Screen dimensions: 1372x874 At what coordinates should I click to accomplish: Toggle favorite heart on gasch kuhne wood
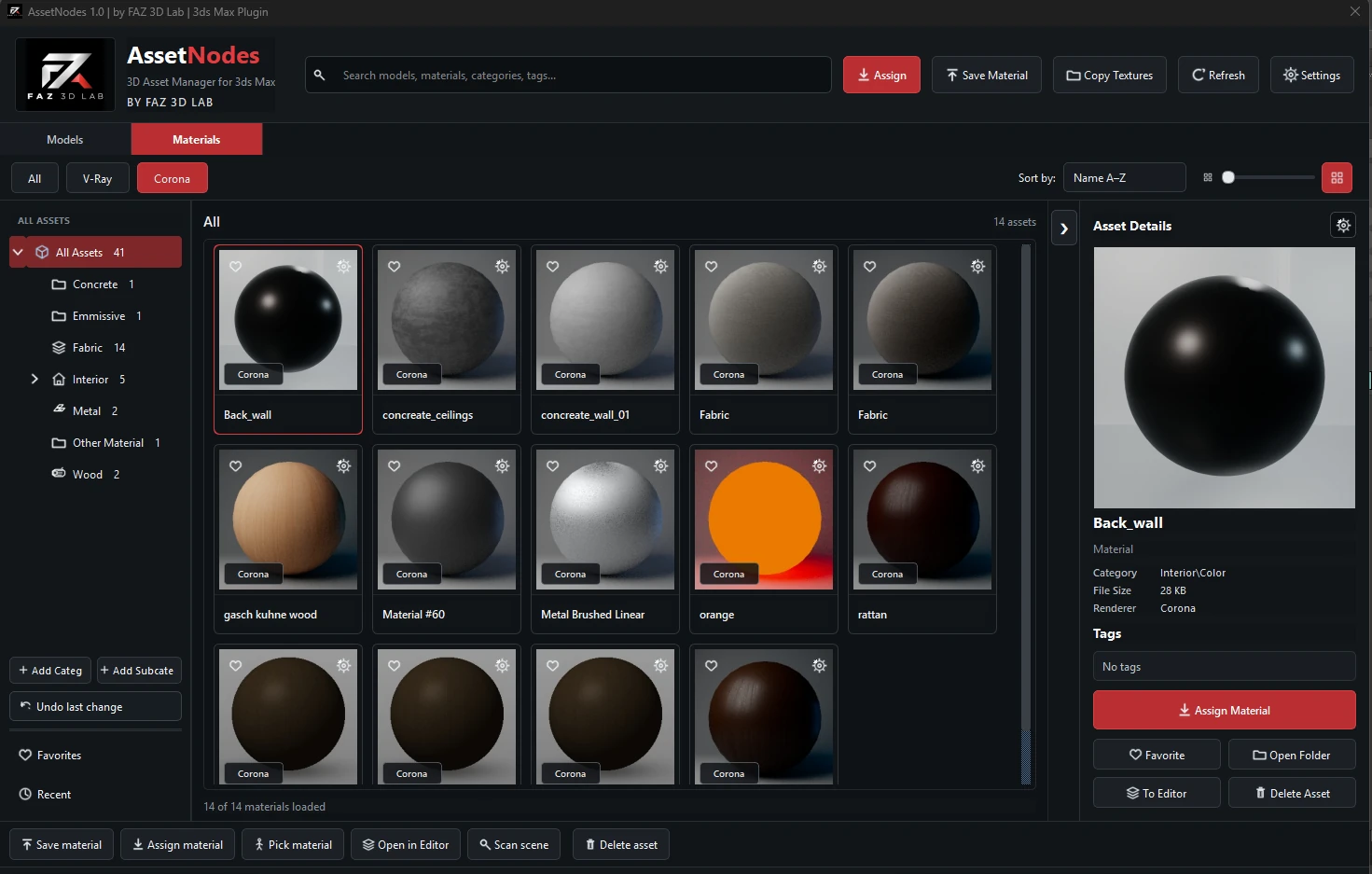coord(236,466)
